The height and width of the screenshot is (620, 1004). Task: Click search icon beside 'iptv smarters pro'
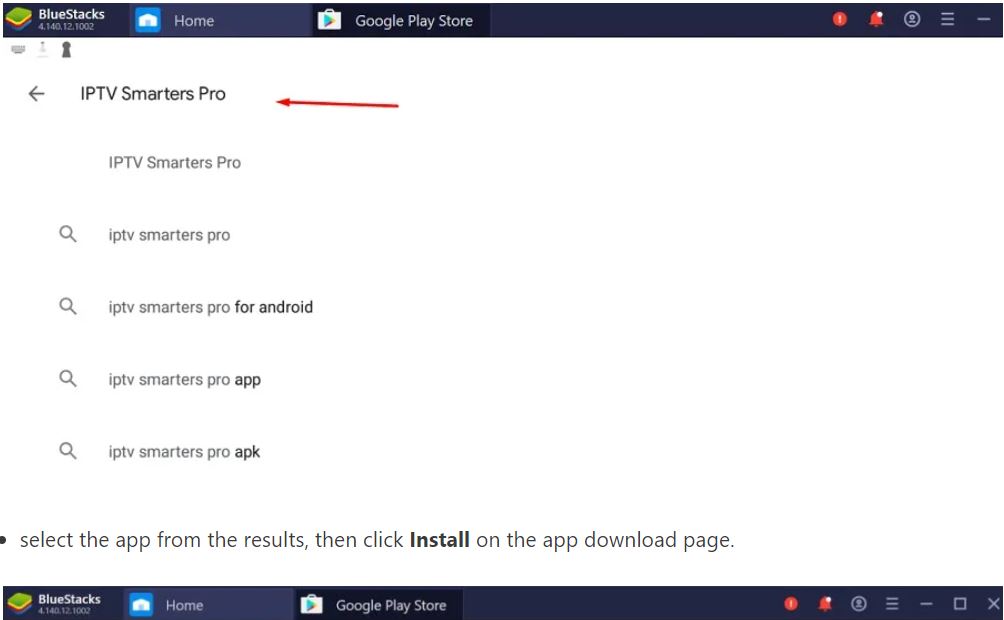(68, 234)
